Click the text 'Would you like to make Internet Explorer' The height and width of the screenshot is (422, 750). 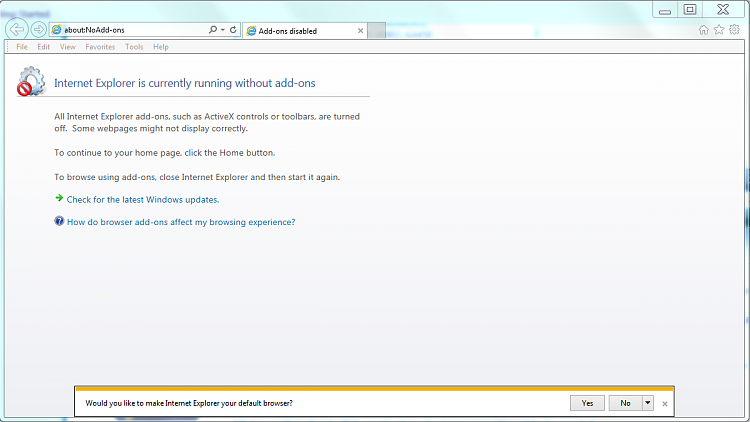pos(152,403)
